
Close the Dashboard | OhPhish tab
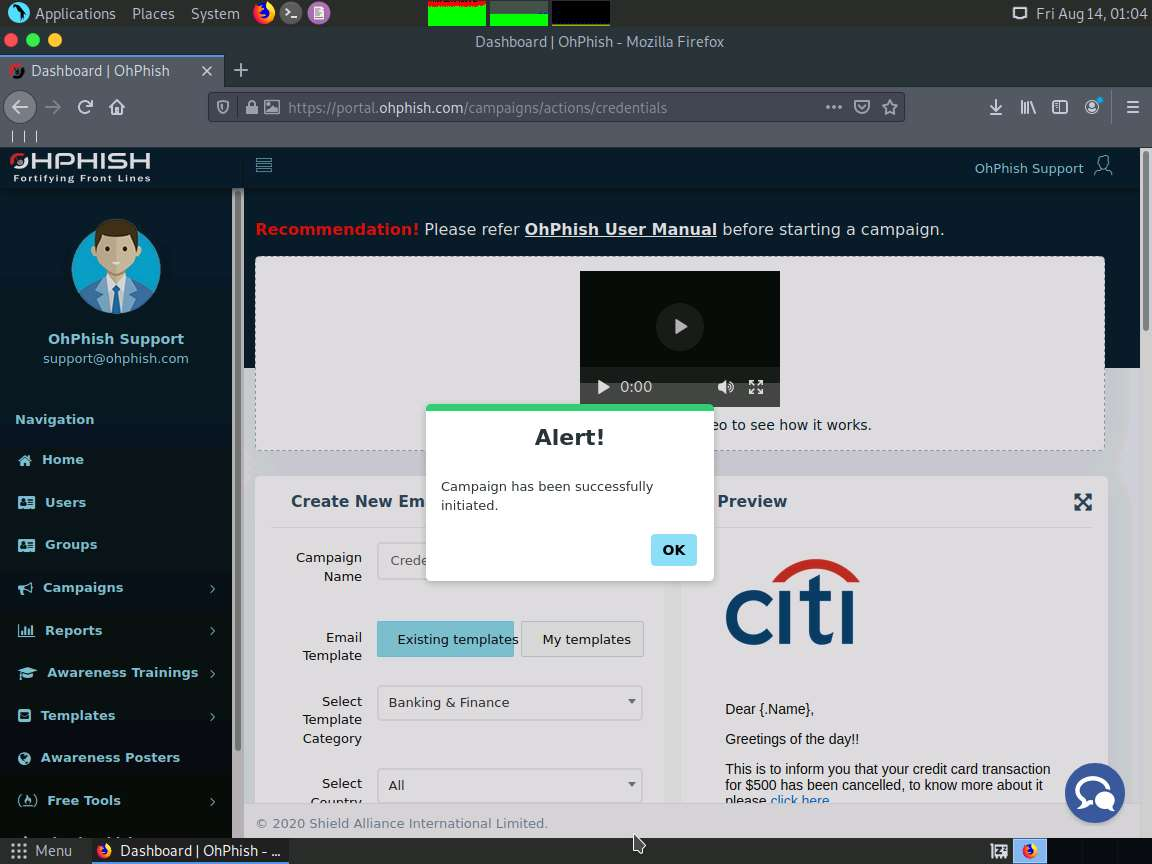206,71
